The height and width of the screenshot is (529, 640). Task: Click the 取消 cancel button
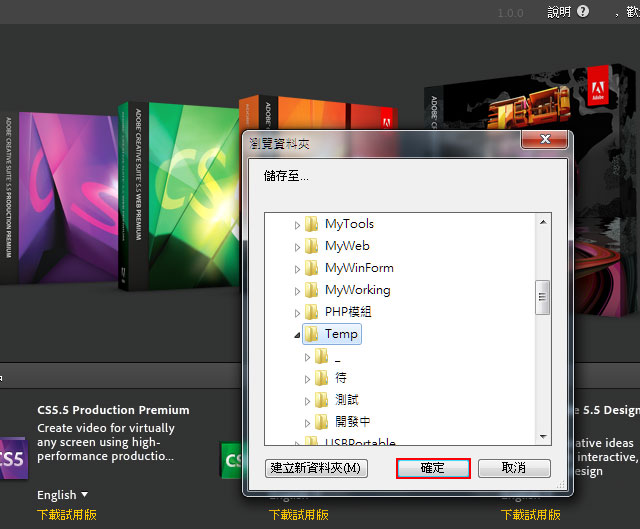click(514, 468)
